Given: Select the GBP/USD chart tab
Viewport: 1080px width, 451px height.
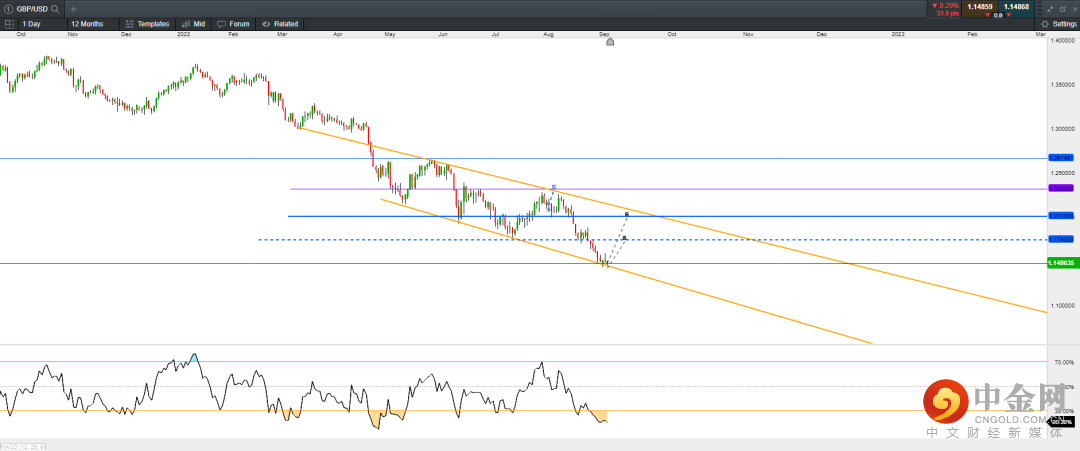Looking at the screenshot, I should [28, 8].
